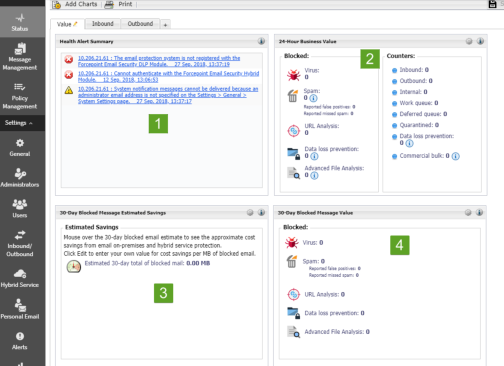Open Policy Management section

coord(20,96)
